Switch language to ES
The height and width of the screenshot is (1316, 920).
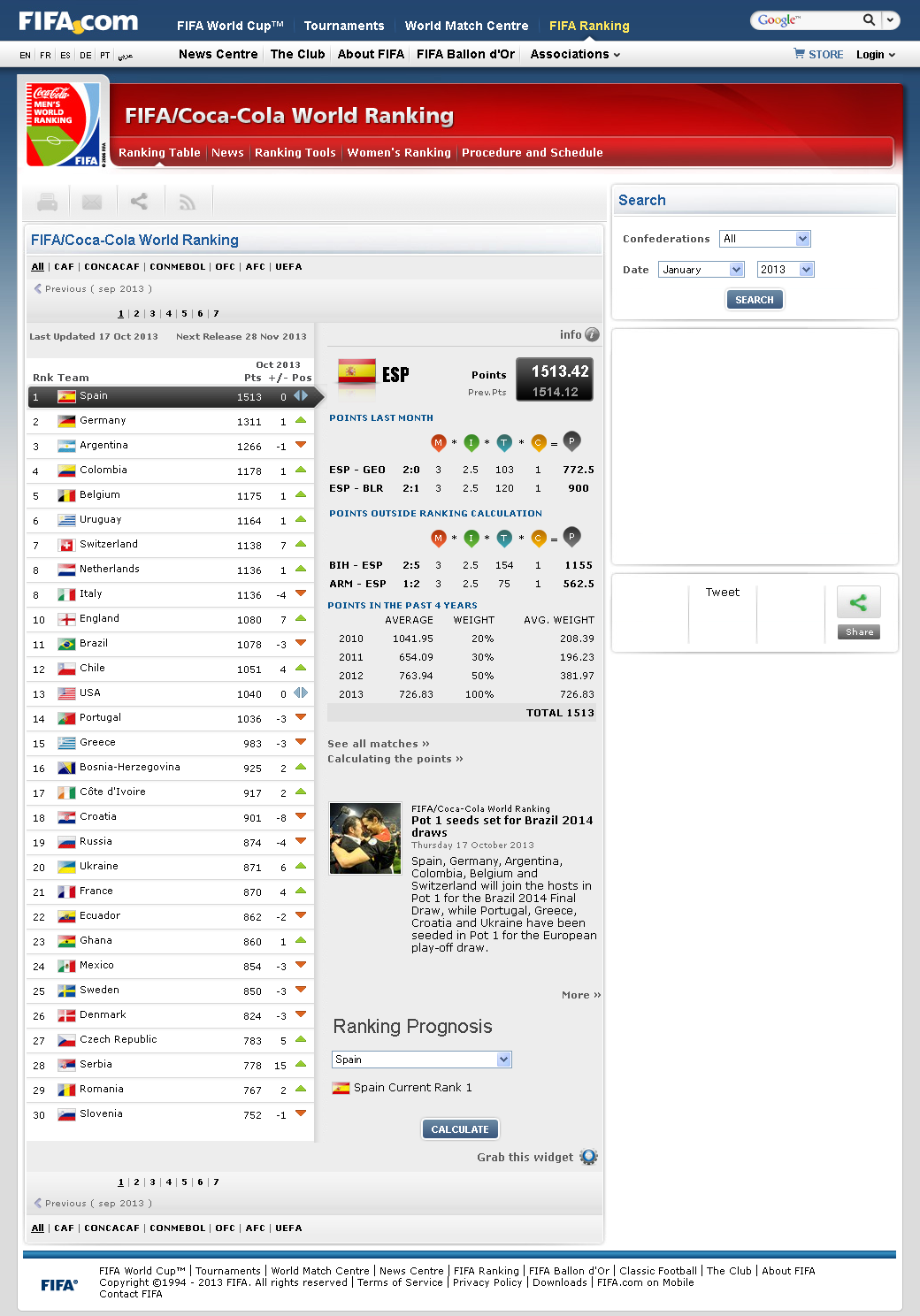(65, 55)
